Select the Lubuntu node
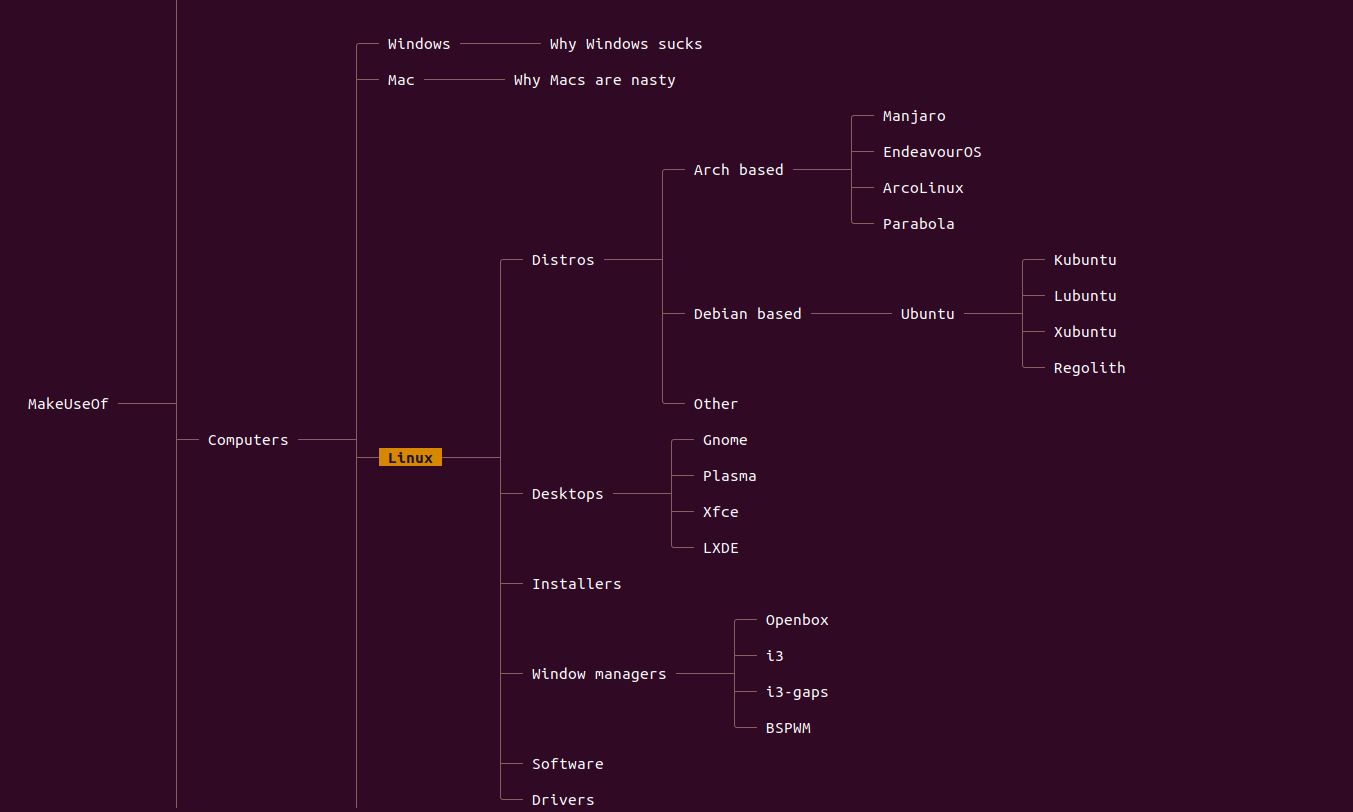1353x812 pixels. click(1085, 296)
